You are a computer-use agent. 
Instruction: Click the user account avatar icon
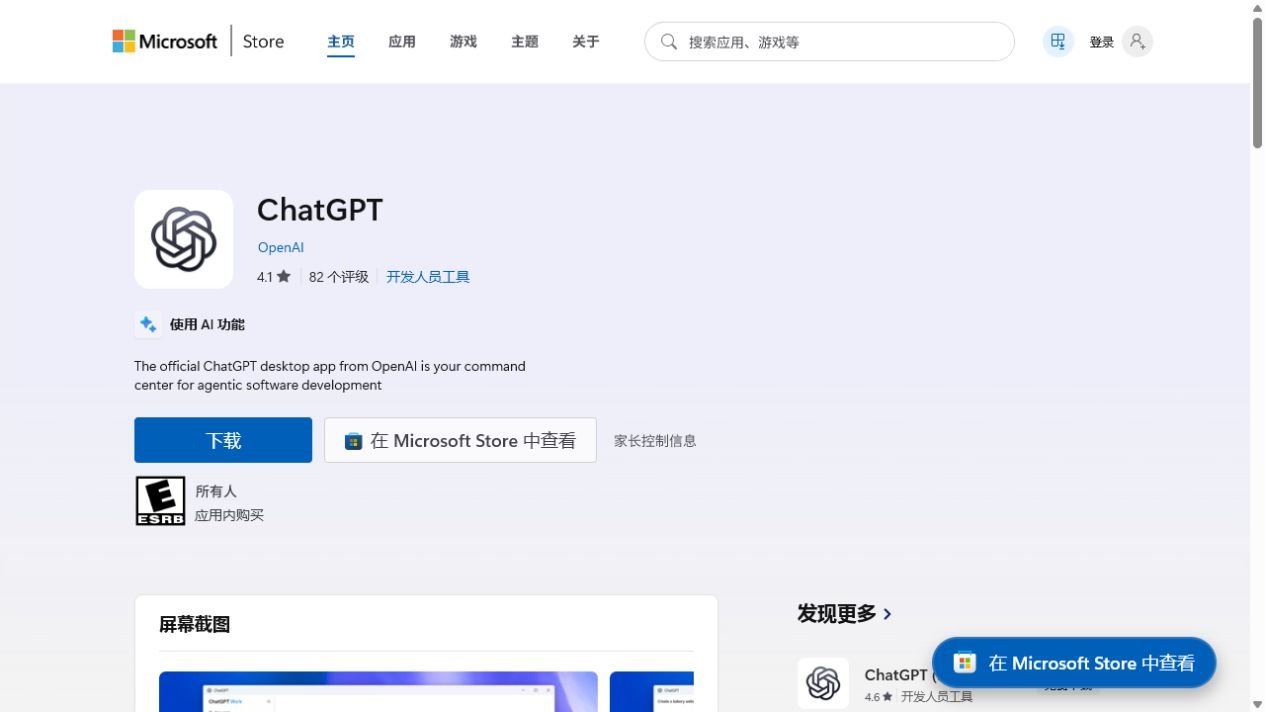(1137, 42)
